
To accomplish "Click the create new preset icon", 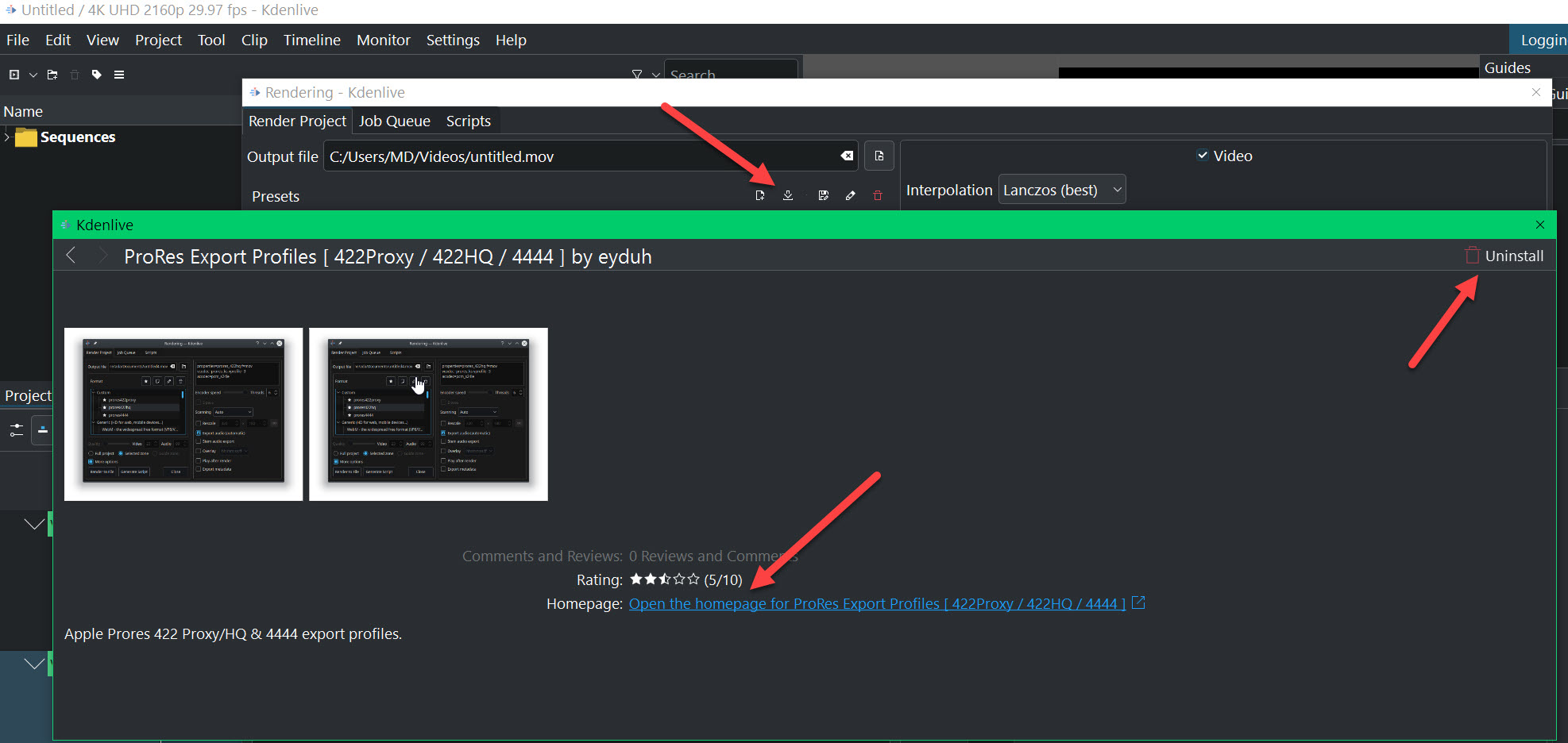I will (x=760, y=195).
